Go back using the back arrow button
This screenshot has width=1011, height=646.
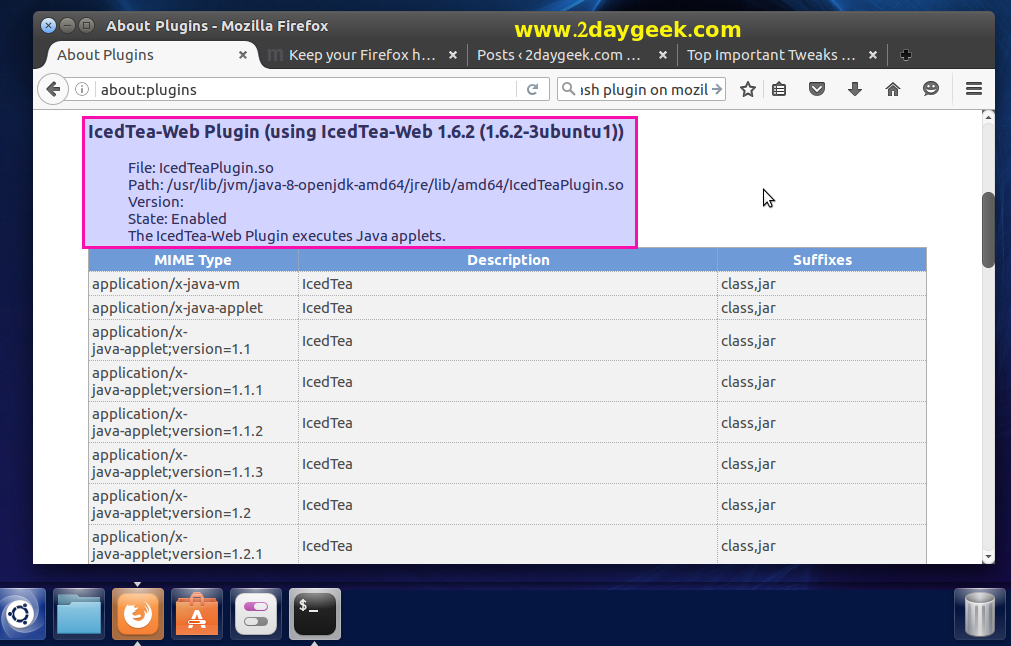[53, 89]
